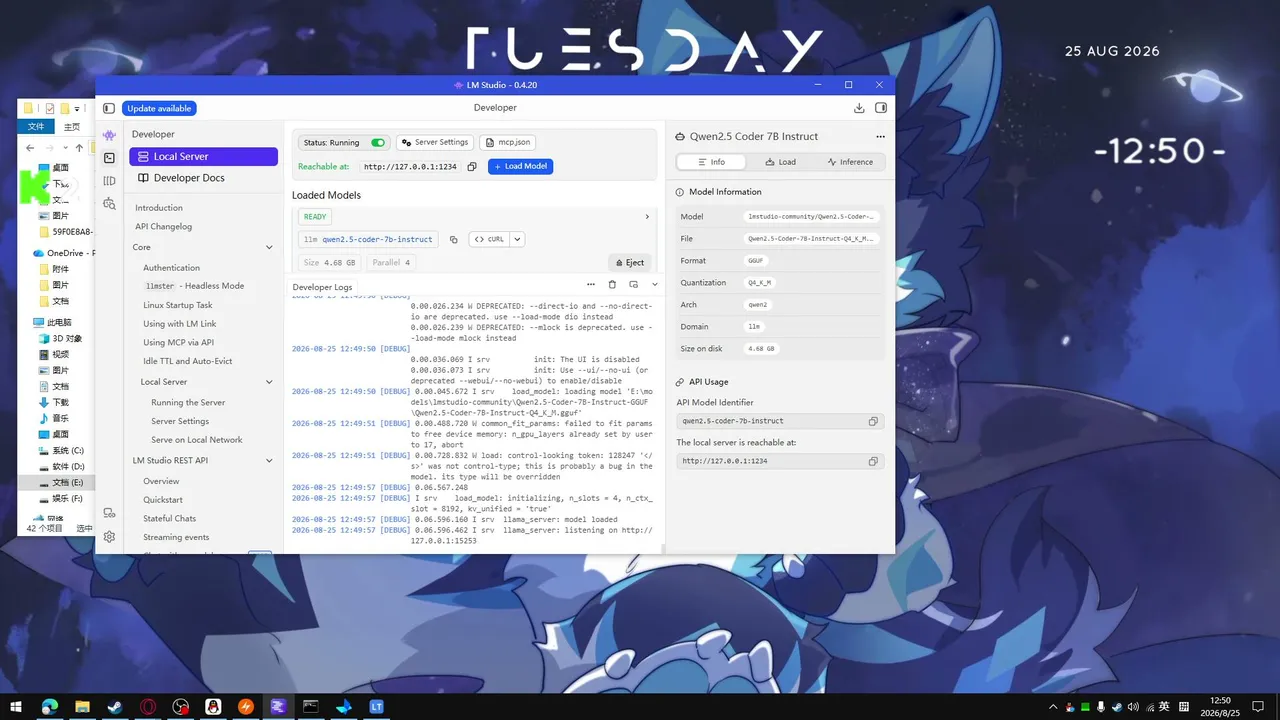Open Server Settings
Screen dimensions: 1280x720
pyautogui.click(x=435, y=143)
